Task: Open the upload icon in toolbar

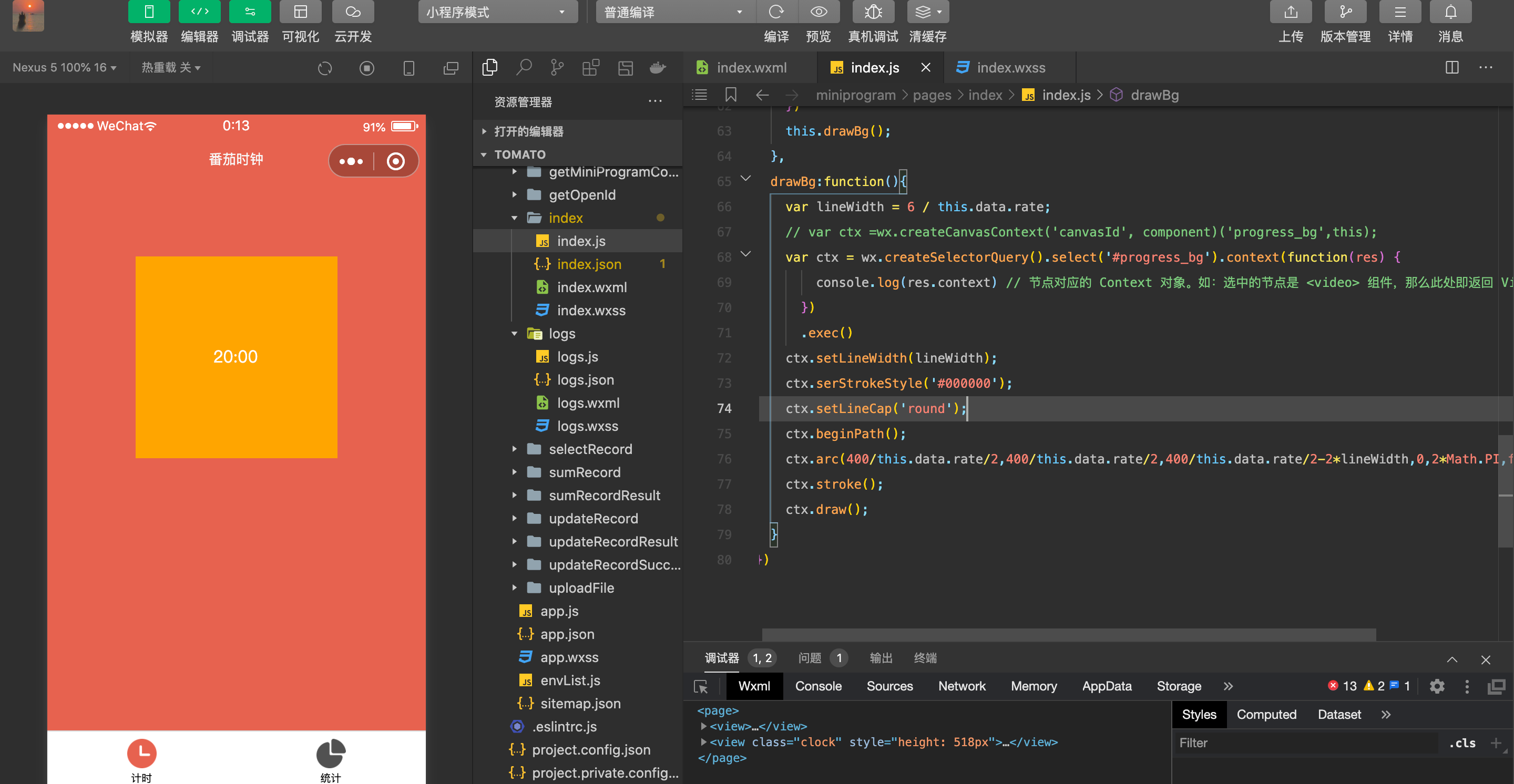Action: (x=1290, y=12)
